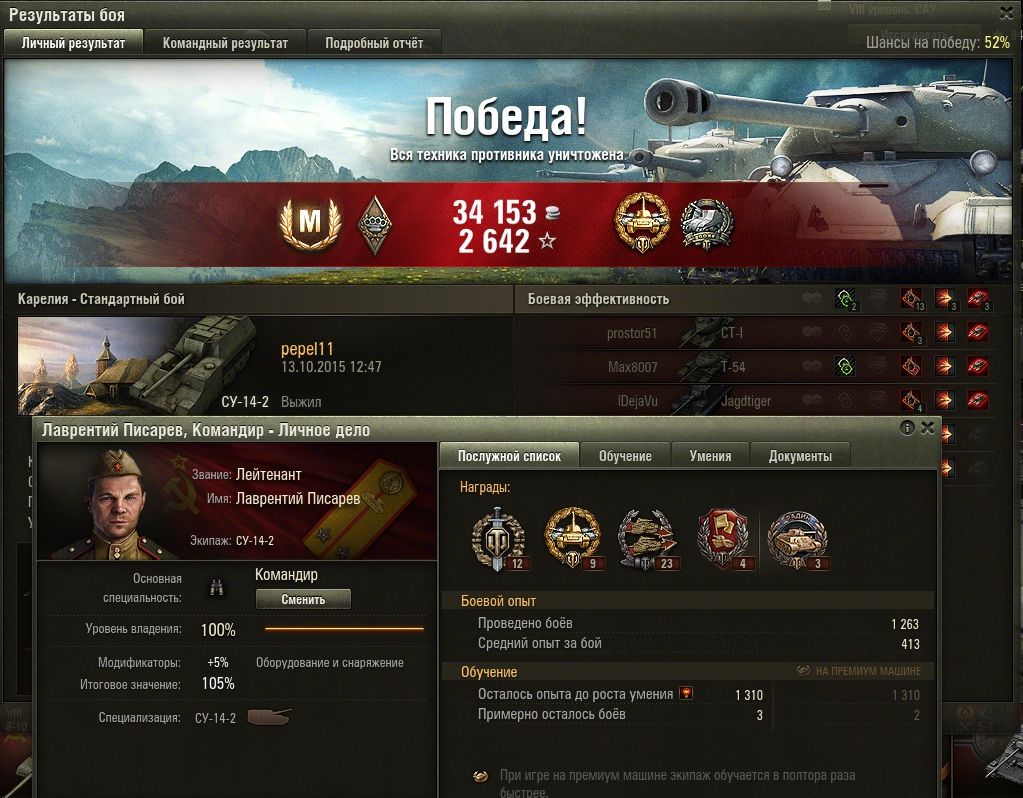Select the Умения tab

(710, 456)
